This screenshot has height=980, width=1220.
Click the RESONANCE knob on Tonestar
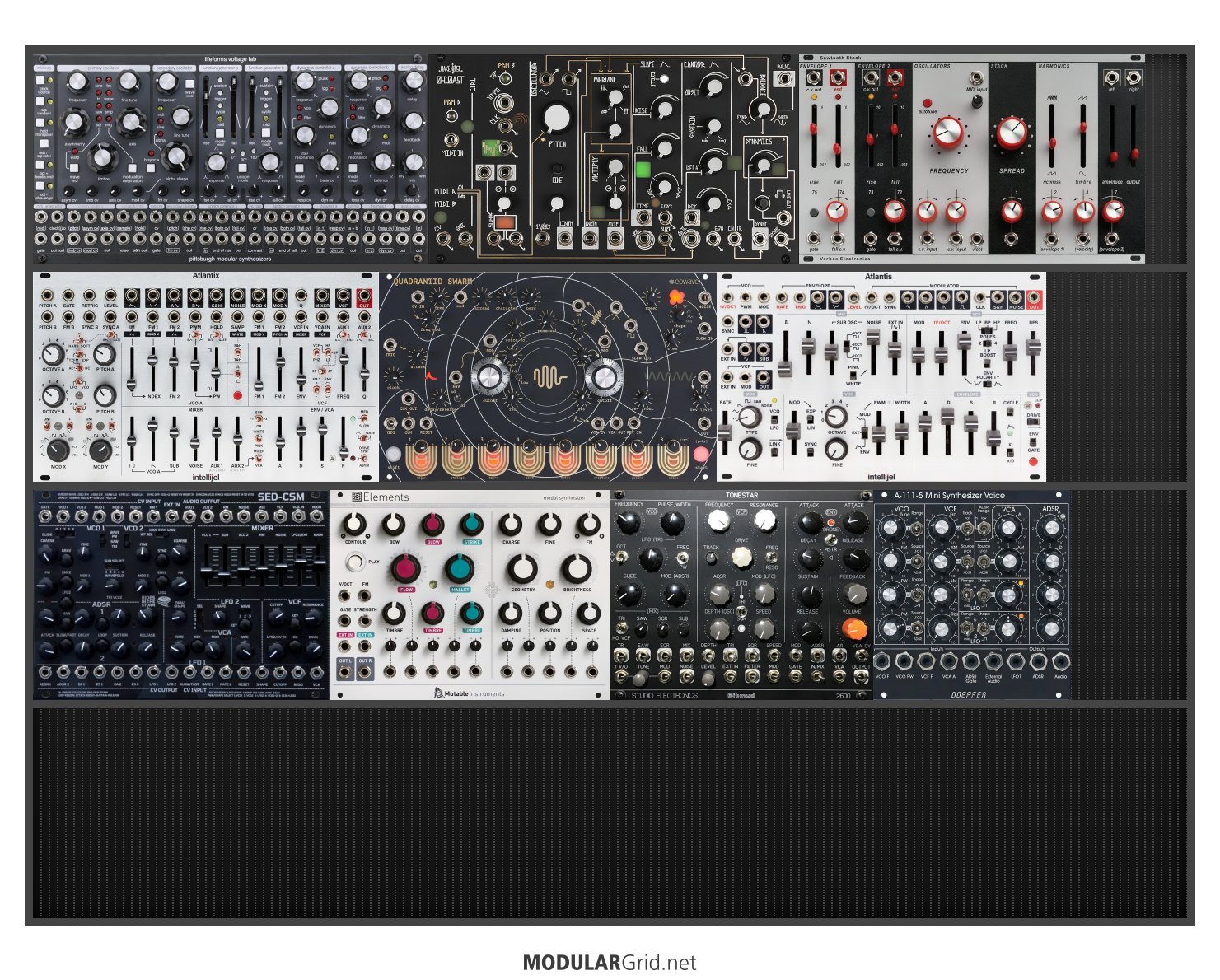764,520
